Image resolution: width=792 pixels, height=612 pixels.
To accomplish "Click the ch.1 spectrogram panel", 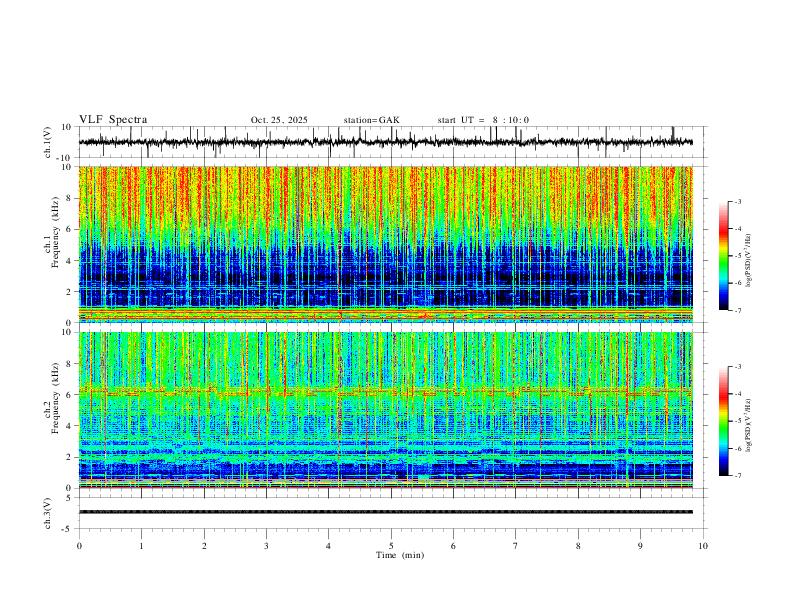I will [x=386, y=244].
